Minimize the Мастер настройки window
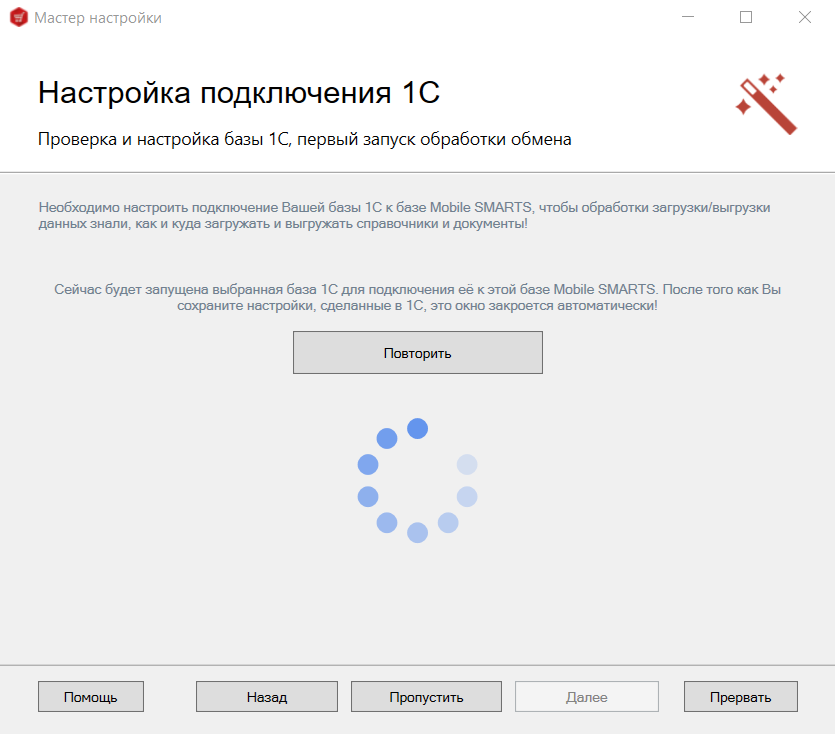 click(x=688, y=17)
